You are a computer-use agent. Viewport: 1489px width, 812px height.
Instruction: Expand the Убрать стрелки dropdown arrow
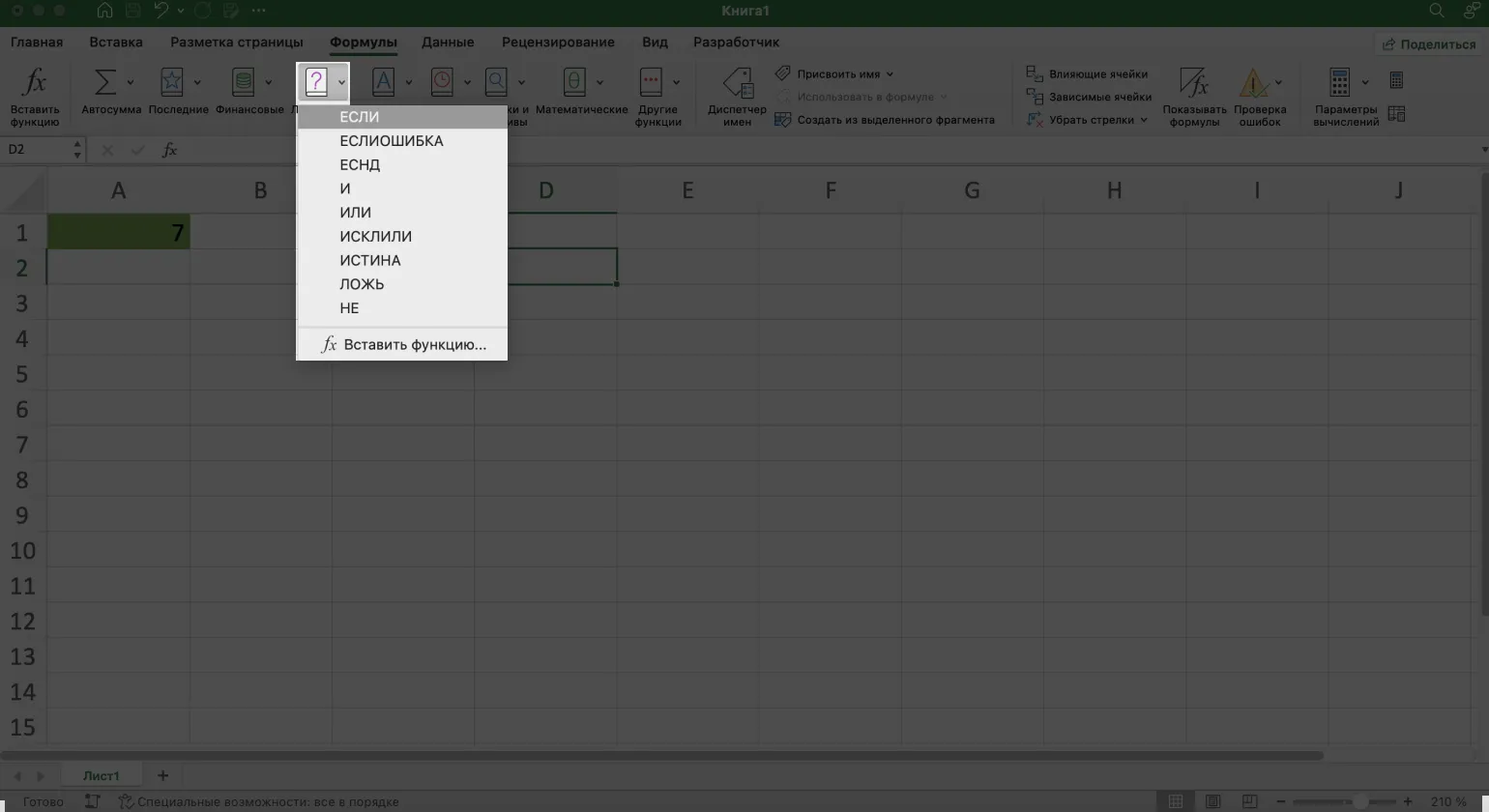(1143, 121)
